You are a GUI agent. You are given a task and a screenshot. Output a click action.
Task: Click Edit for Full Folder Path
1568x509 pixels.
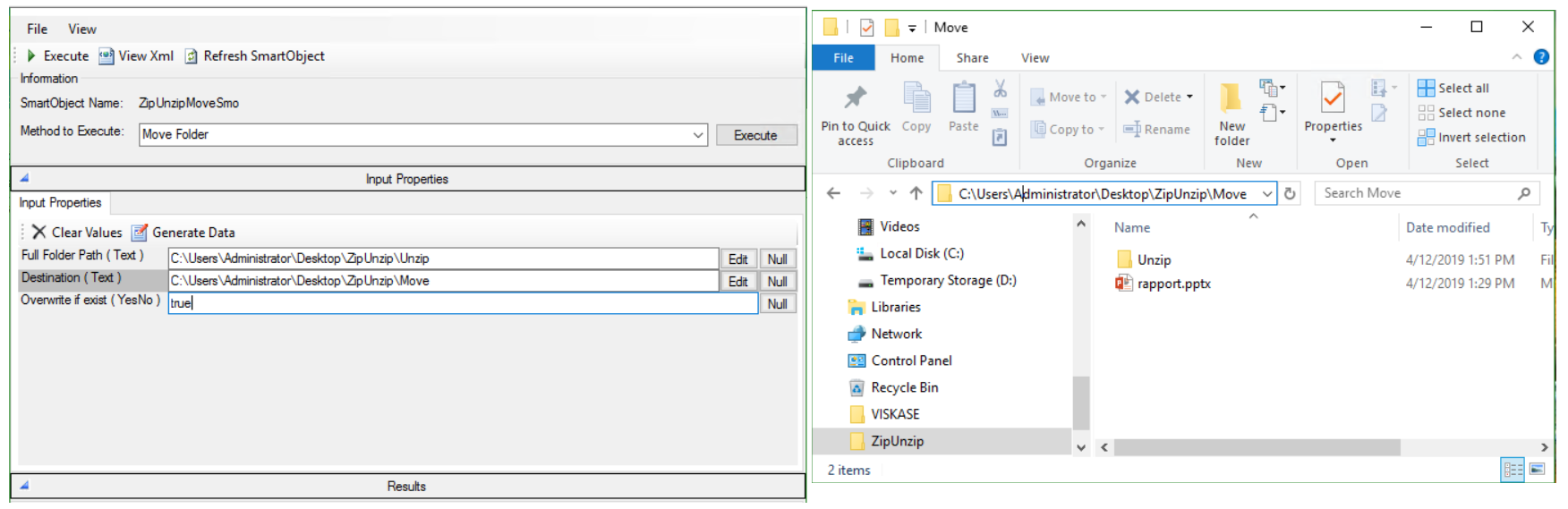pyautogui.click(x=737, y=259)
